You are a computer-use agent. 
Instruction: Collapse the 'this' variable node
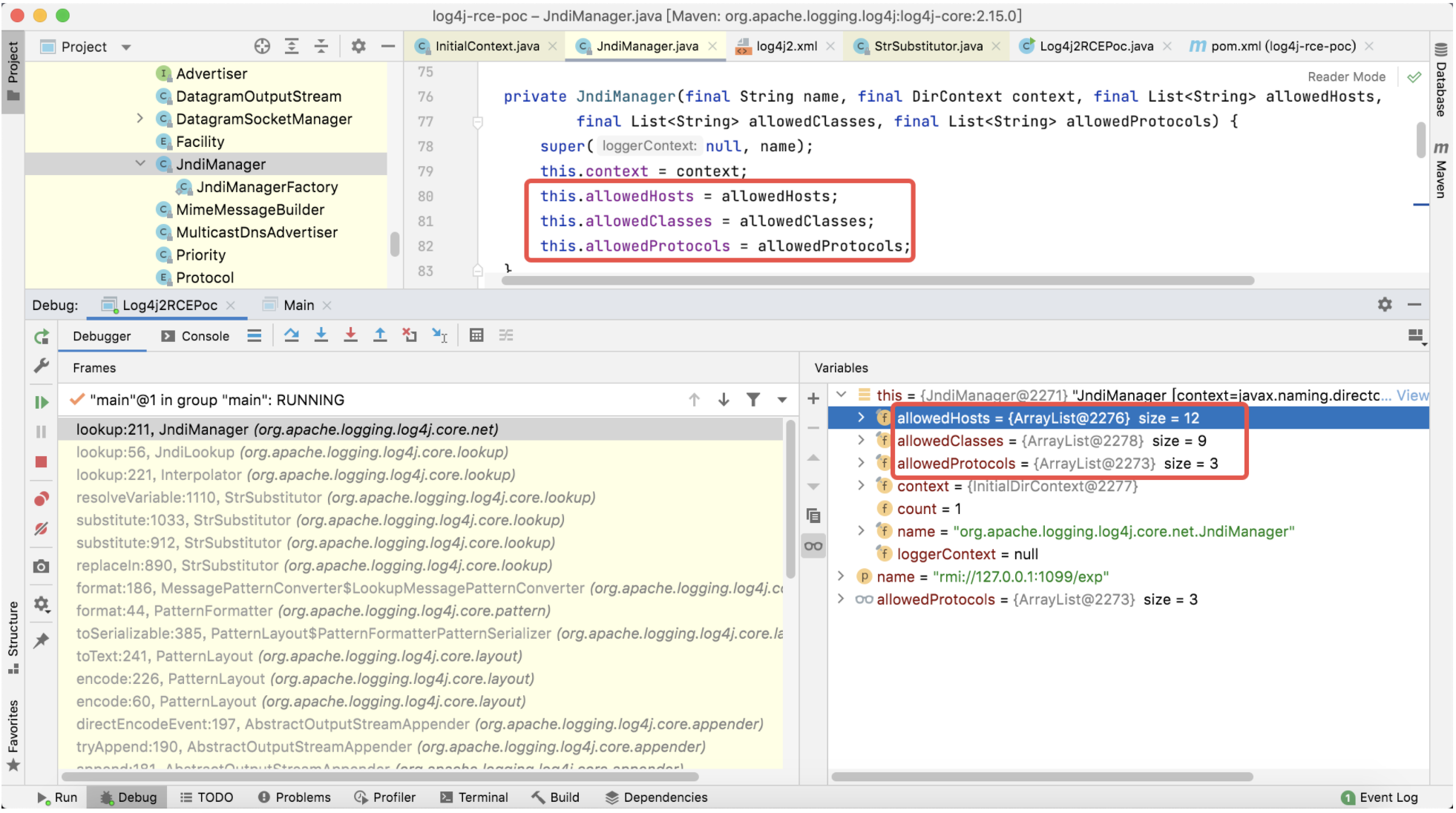point(842,395)
